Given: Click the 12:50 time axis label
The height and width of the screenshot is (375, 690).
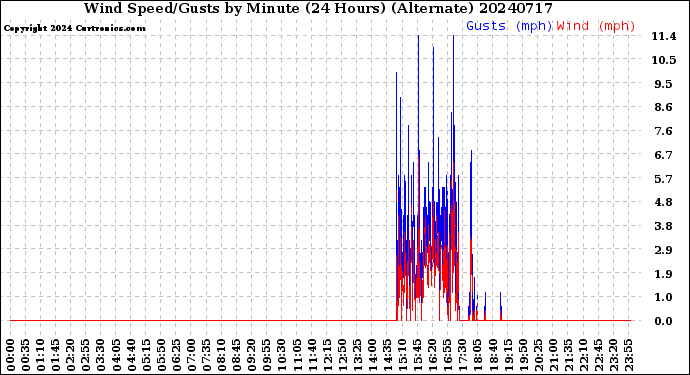Looking at the screenshot, I should pyautogui.click(x=342, y=355).
